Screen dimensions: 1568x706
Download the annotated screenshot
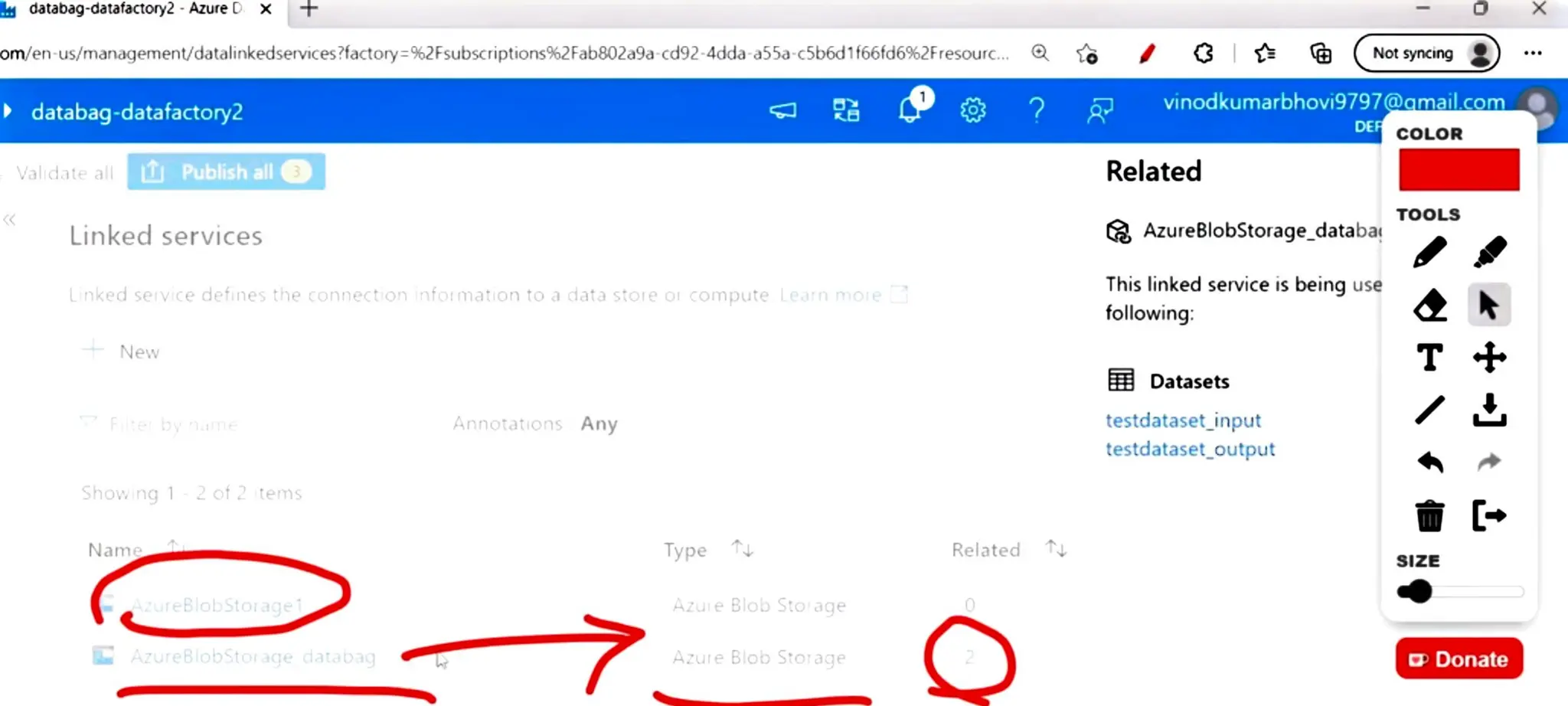tap(1489, 410)
